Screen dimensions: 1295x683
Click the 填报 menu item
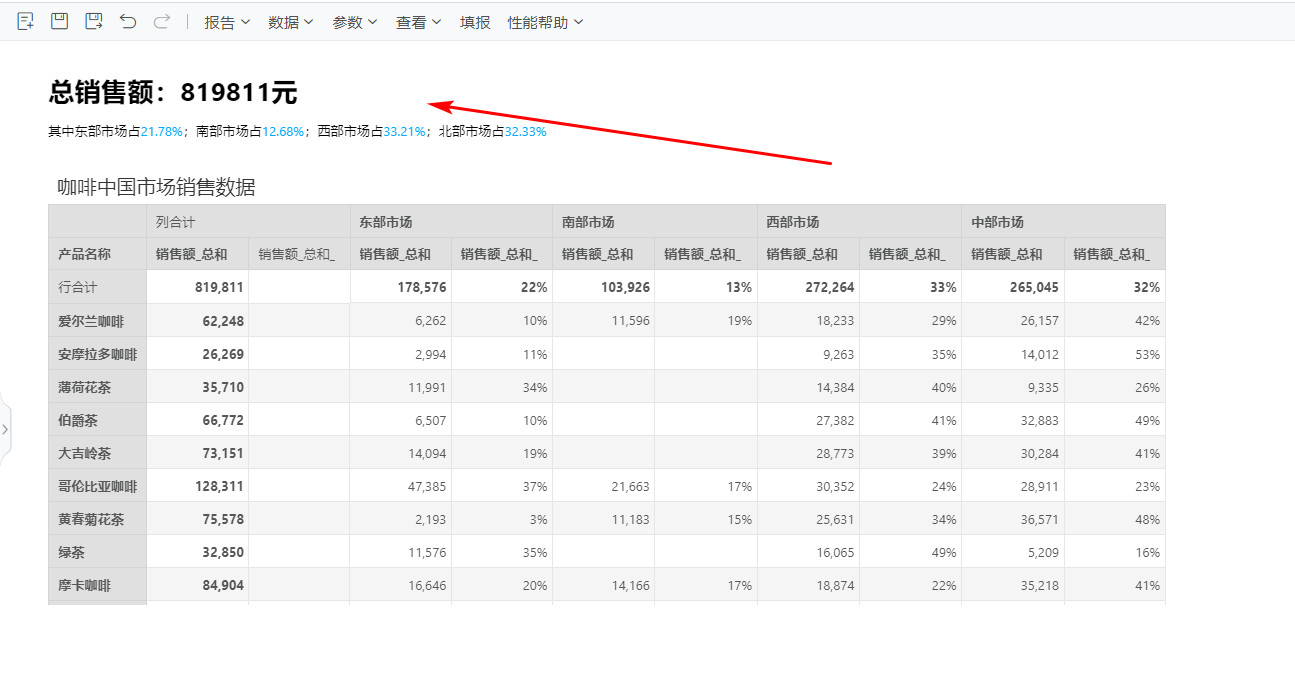[x=475, y=22]
